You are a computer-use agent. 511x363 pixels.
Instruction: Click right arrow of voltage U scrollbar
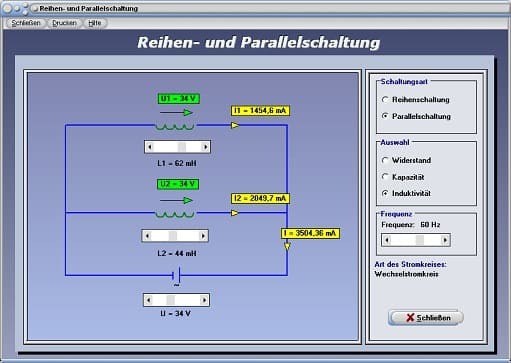coord(204,300)
